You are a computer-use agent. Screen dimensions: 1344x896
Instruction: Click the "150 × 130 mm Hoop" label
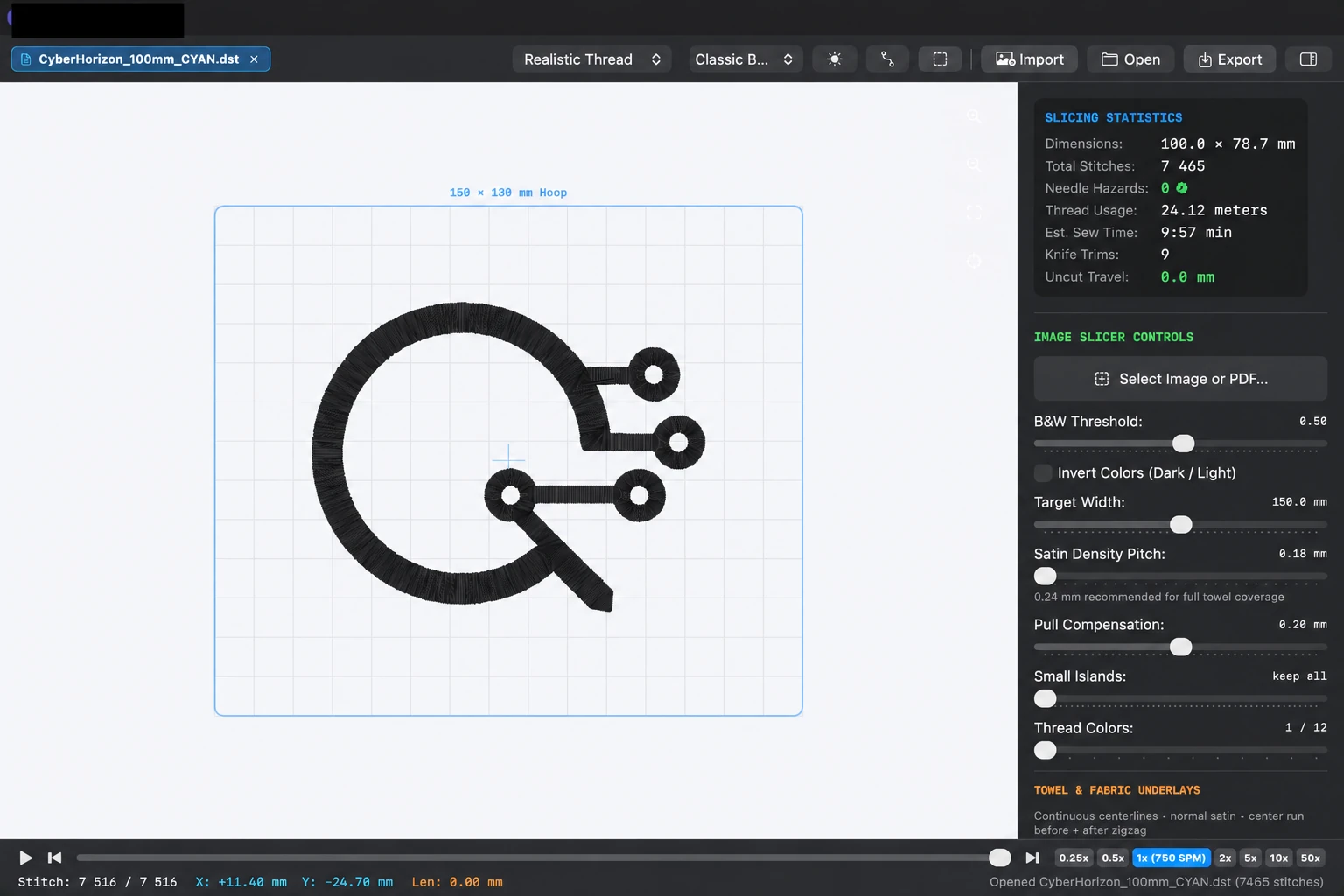click(508, 192)
